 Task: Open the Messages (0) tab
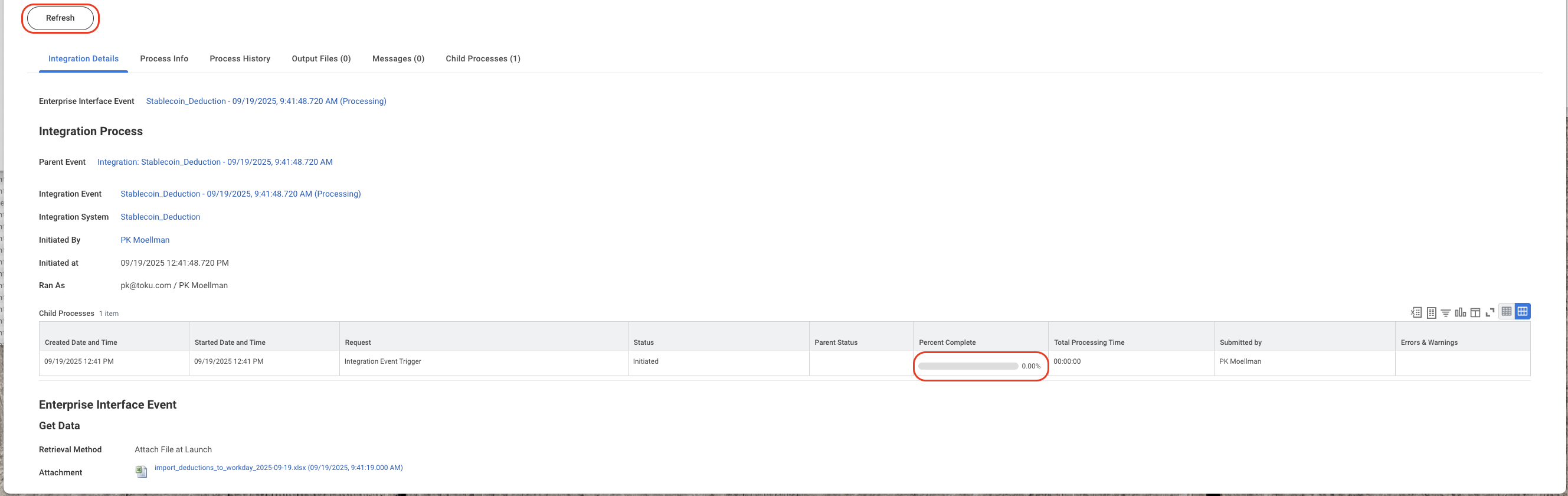tap(398, 59)
